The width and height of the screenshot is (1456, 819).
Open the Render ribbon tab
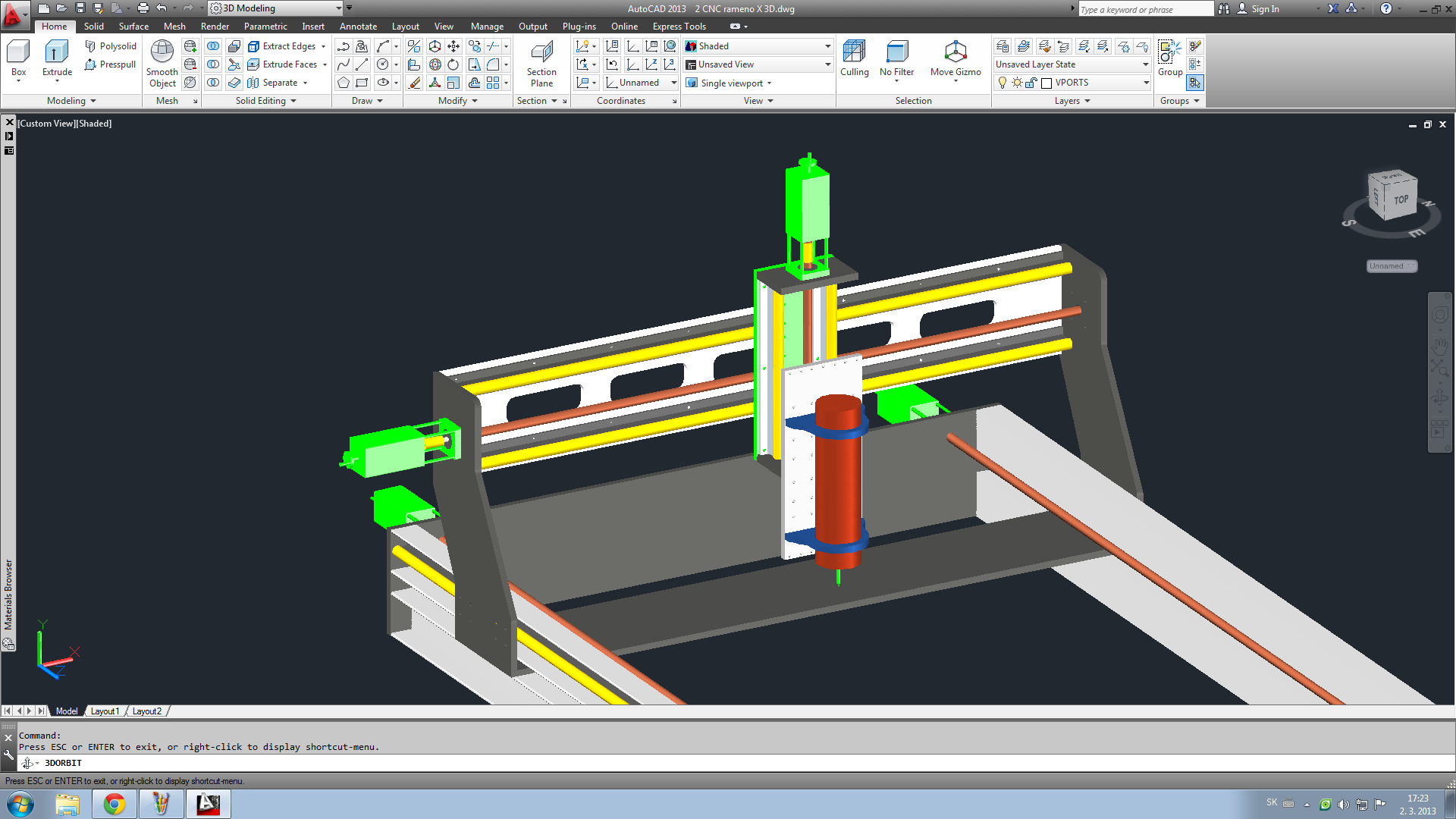pyautogui.click(x=215, y=27)
